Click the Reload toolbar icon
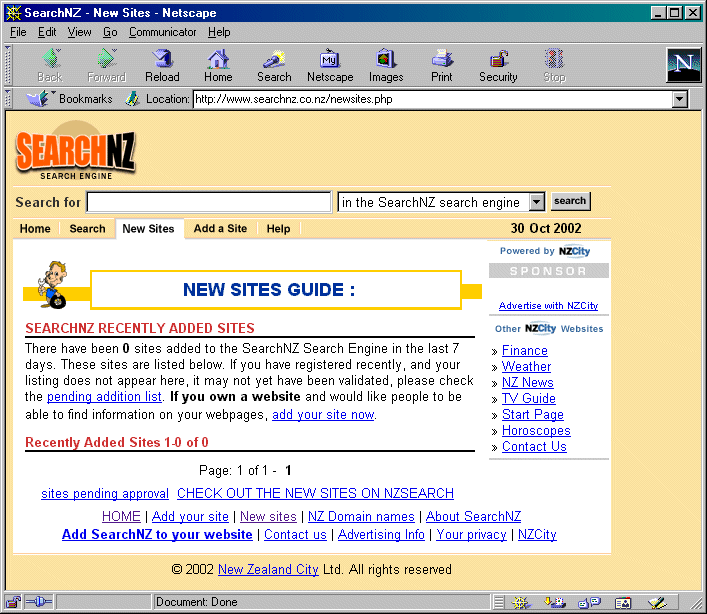Image resolution: width=707 pixels, height=614 pixels. coord(162,65)
